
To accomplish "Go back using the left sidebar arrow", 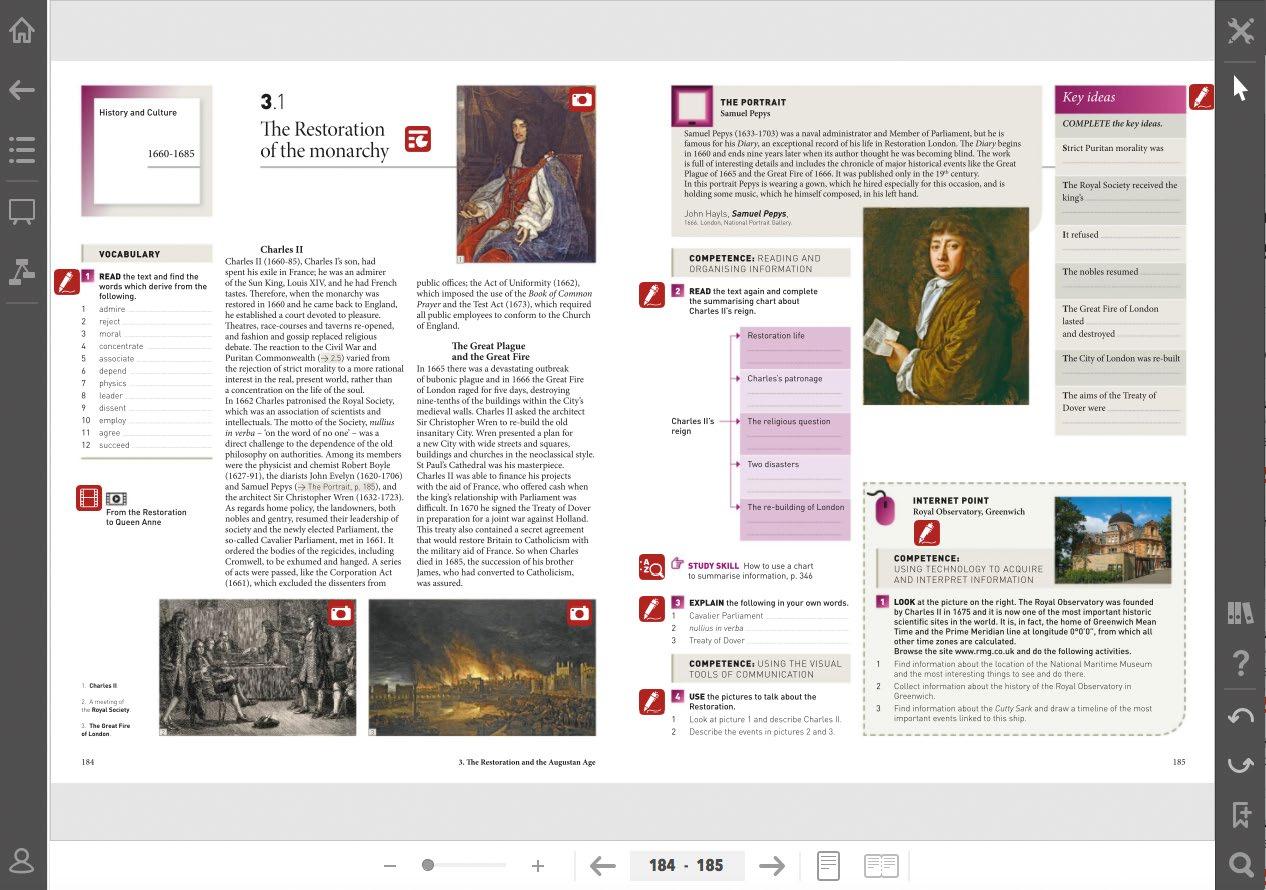I will coord(22,91).
